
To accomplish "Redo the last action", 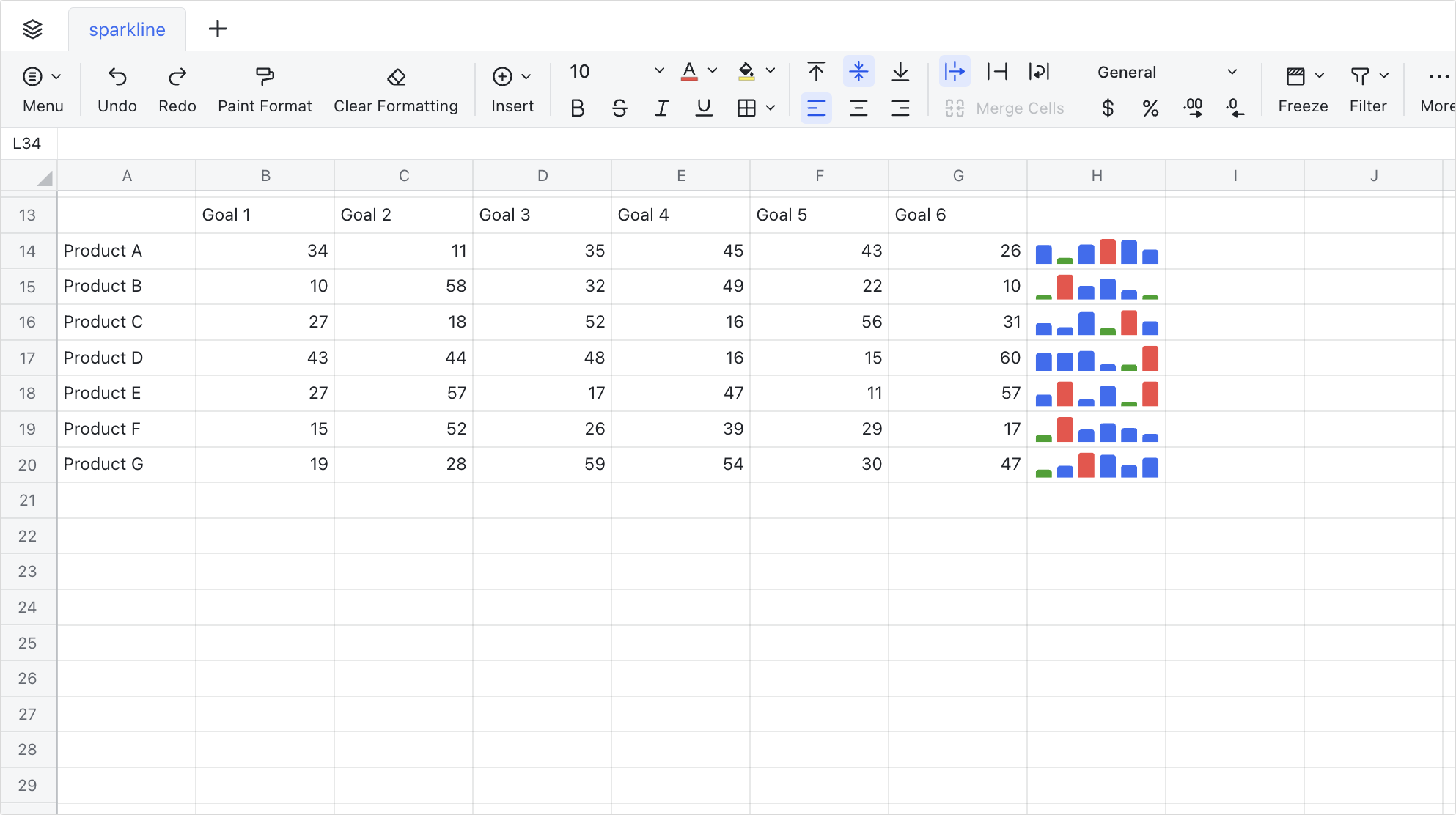I will 176,88.
